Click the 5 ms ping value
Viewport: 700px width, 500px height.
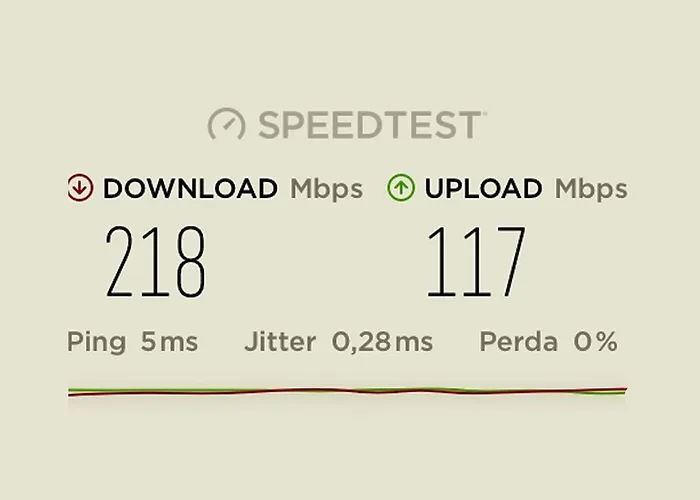[169, 342]
